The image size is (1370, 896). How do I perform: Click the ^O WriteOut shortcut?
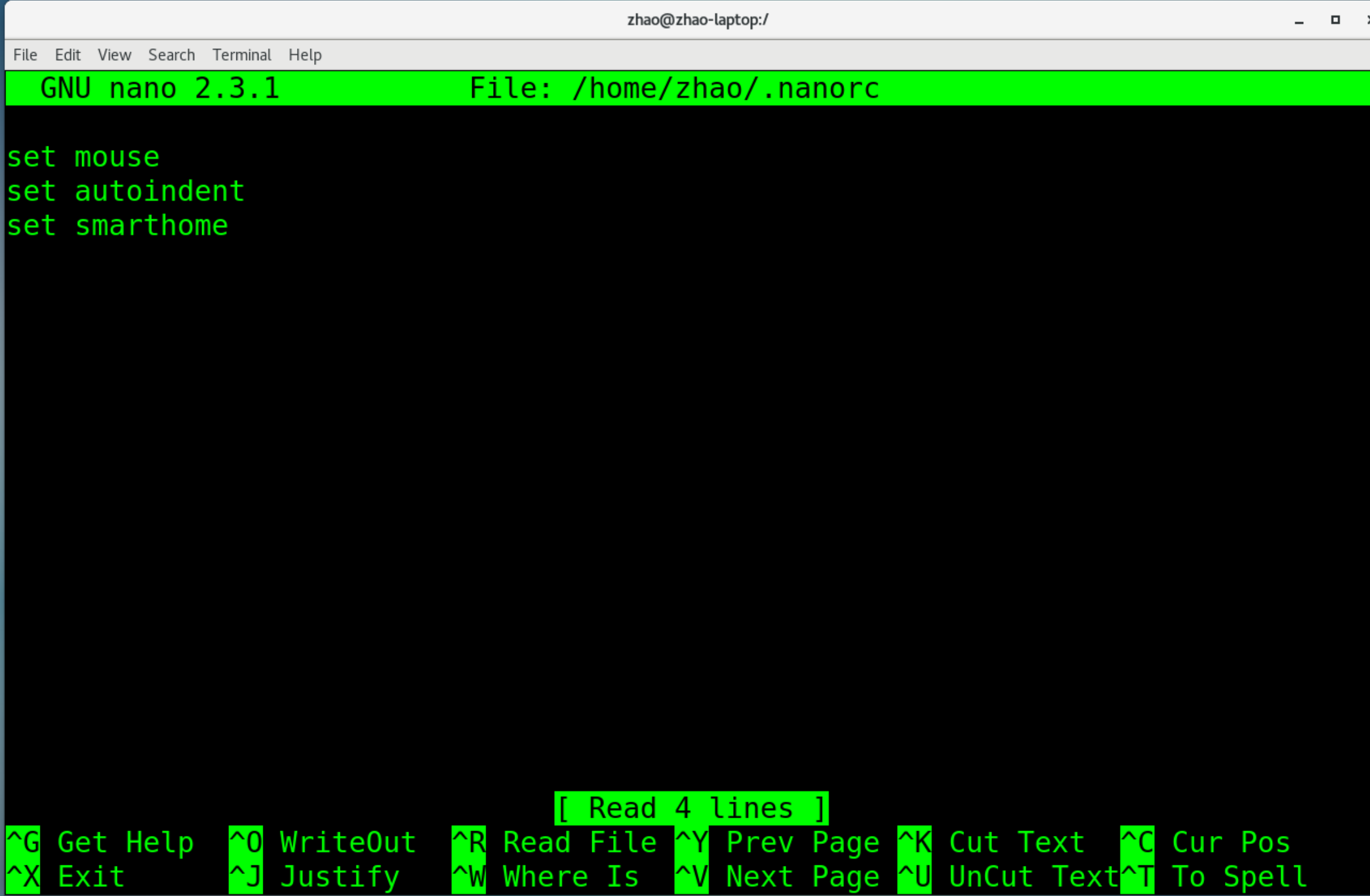tap(322, 842)
